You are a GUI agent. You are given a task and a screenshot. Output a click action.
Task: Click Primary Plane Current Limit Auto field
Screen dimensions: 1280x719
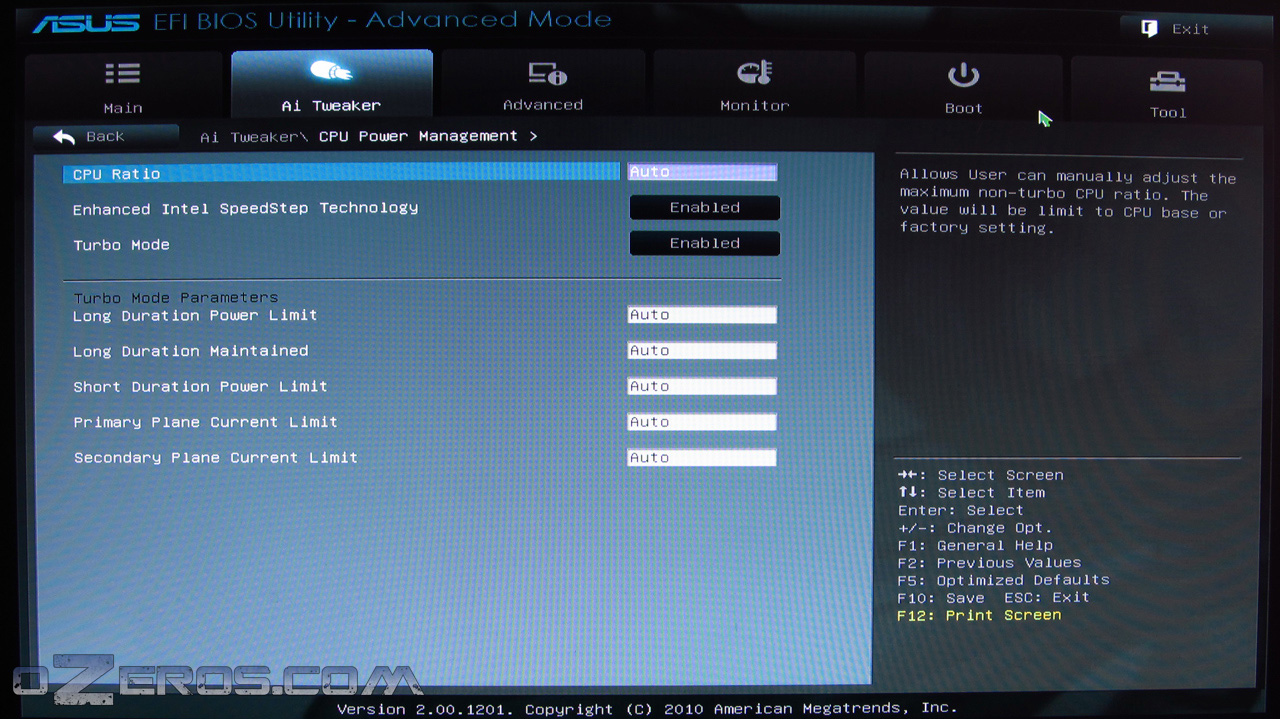702,422
